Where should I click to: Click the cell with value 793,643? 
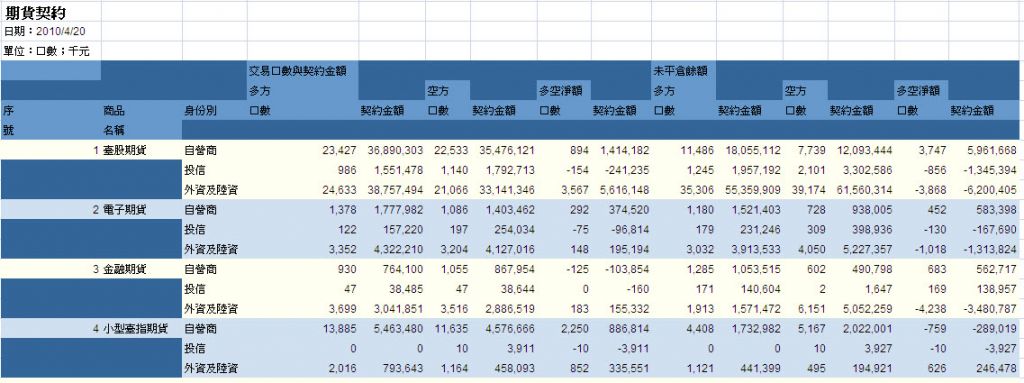tap(404, 369)
